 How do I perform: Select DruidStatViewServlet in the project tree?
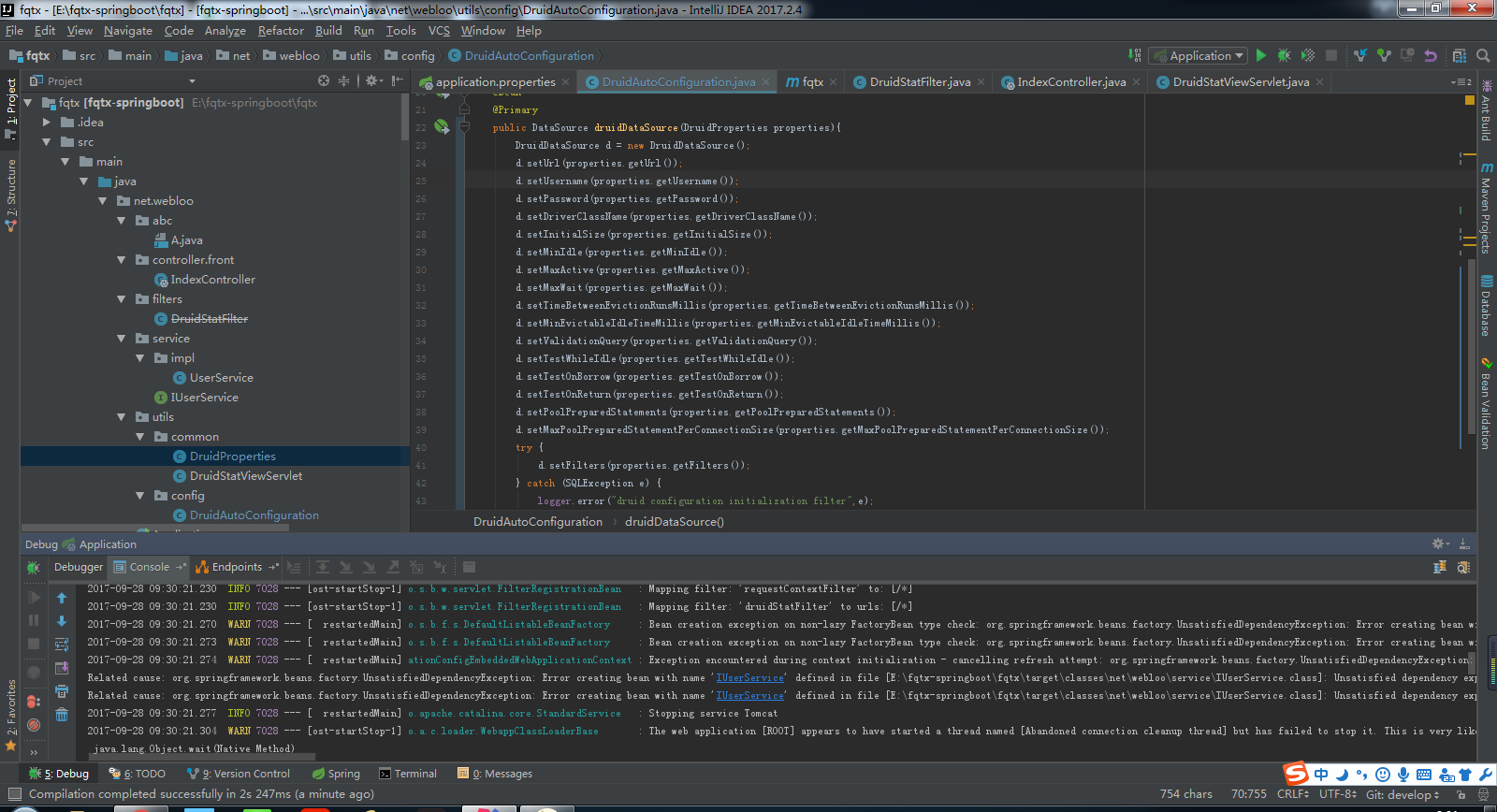point(245,476)
